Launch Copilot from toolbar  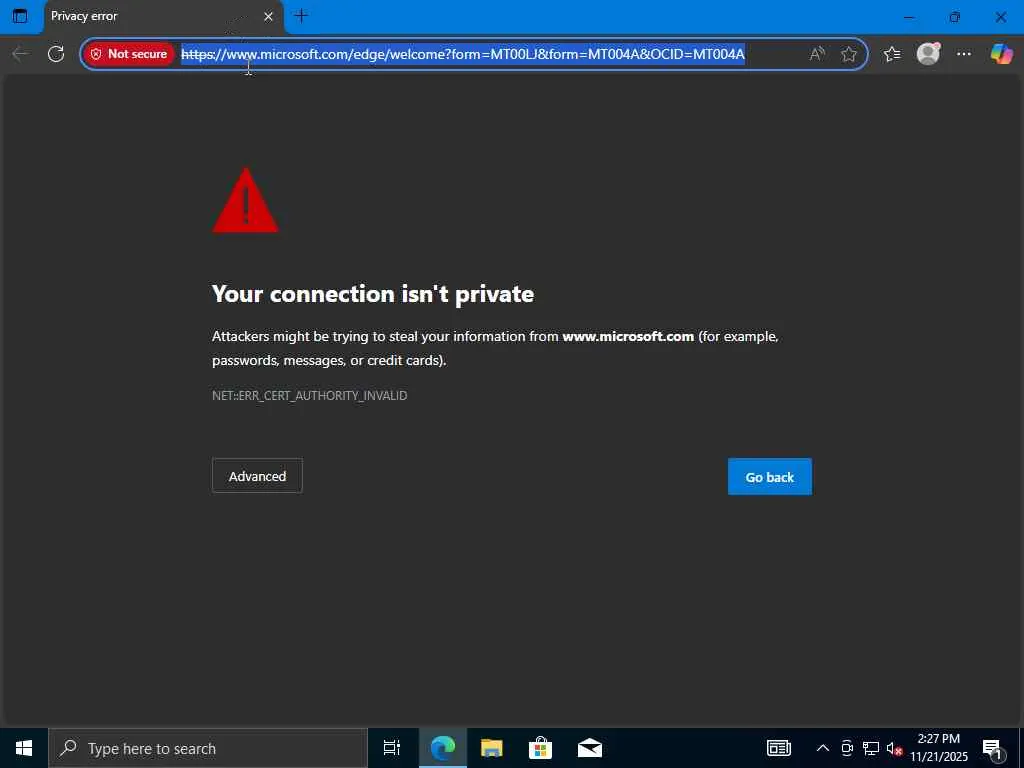[1000, 54]
